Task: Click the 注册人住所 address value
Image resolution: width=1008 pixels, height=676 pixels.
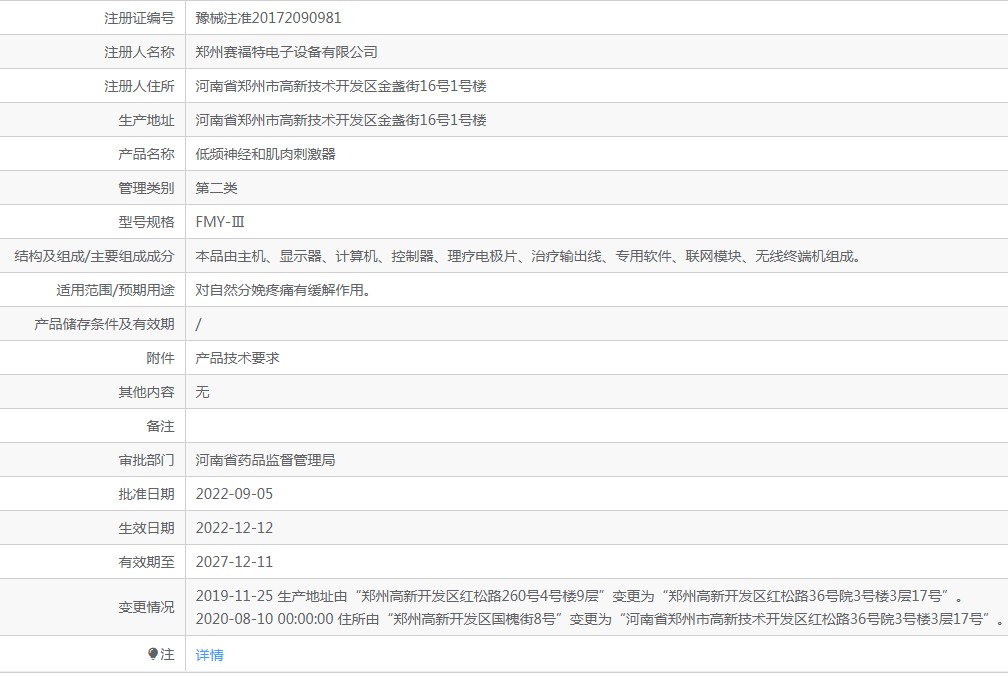Action: [x=341, y=86]
